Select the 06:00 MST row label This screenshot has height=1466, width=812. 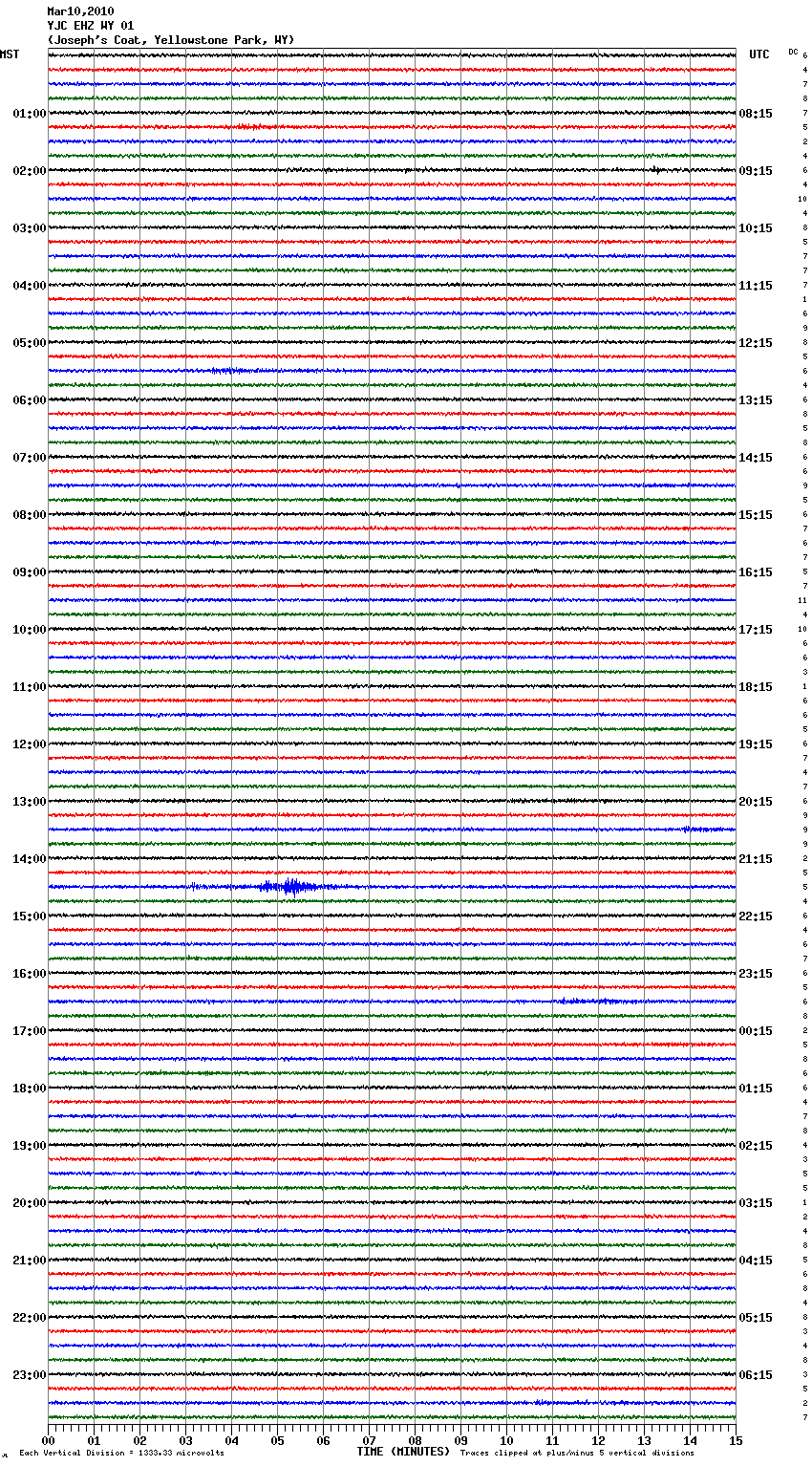pyautogui.click(x=30, y=400)
